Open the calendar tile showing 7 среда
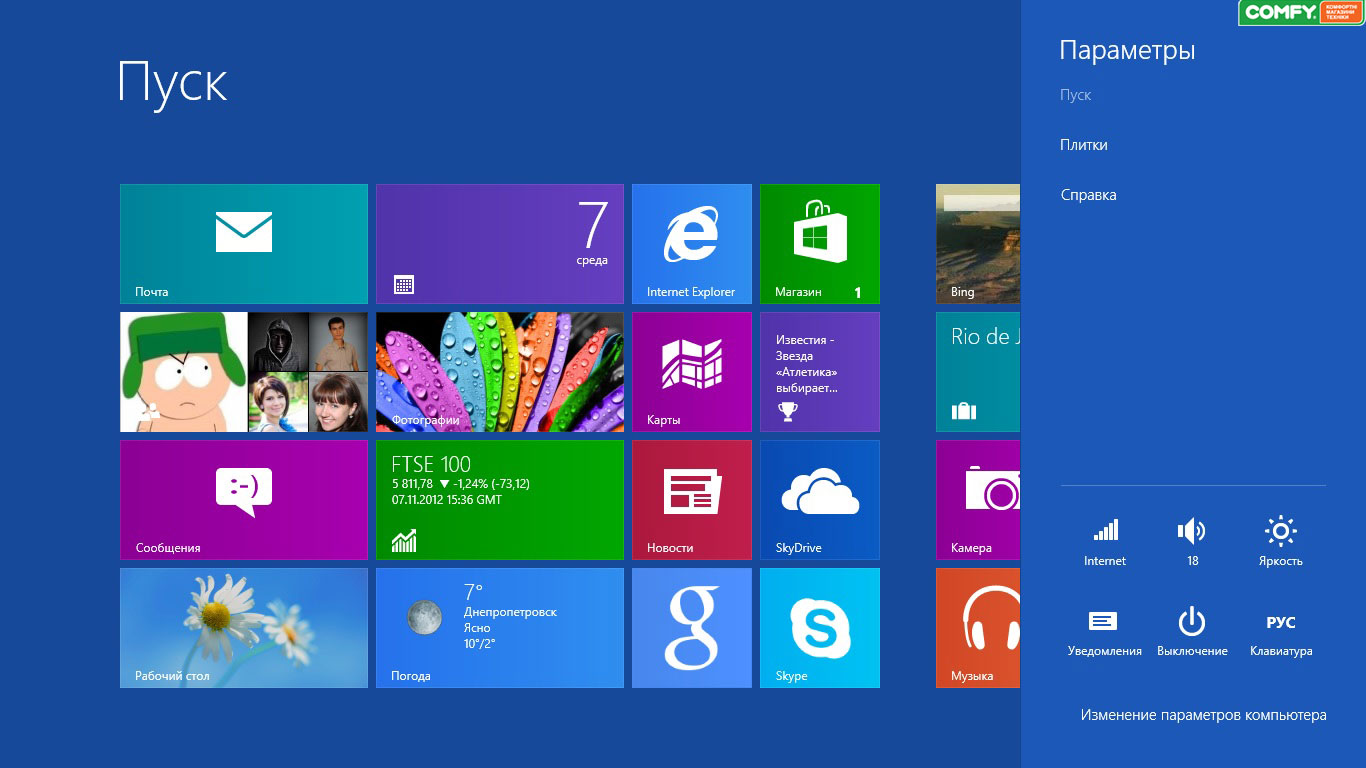The width and height of the screenshot is (1366, 768). (500, 244)
